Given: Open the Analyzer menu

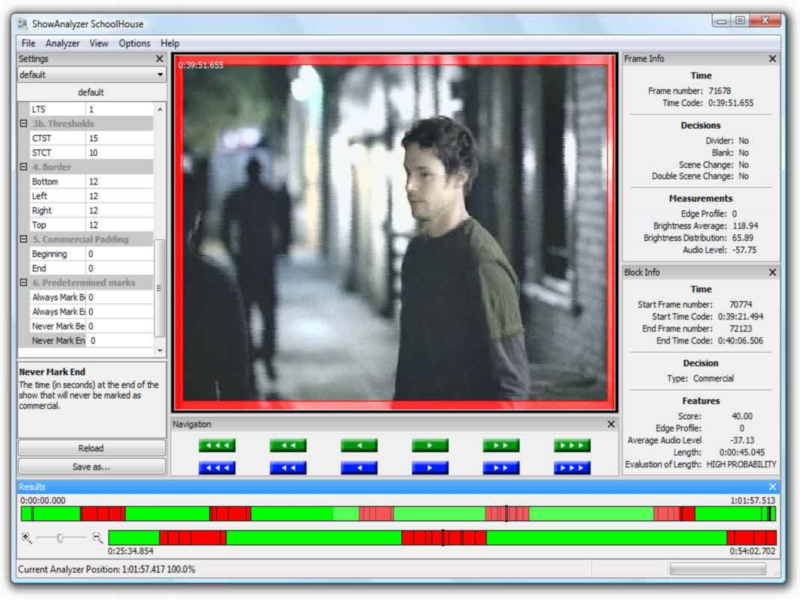Looking at the screenshot, I should click(62, 43).
